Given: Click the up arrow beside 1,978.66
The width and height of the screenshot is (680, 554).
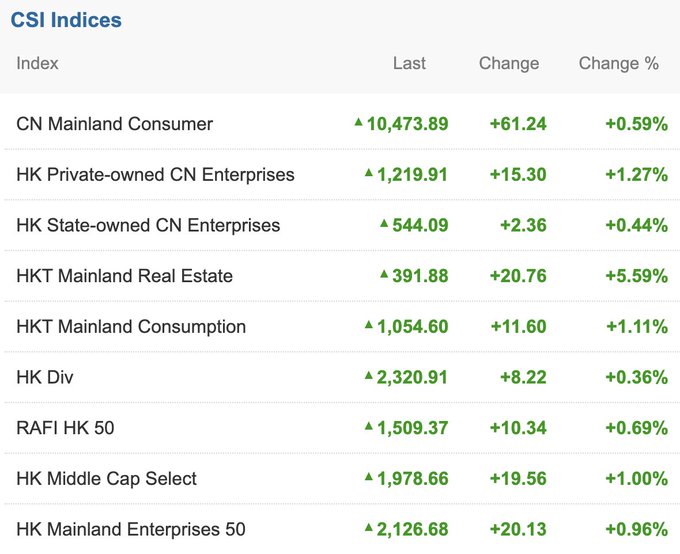Looking at the screenshot, I should pos(369,477).
